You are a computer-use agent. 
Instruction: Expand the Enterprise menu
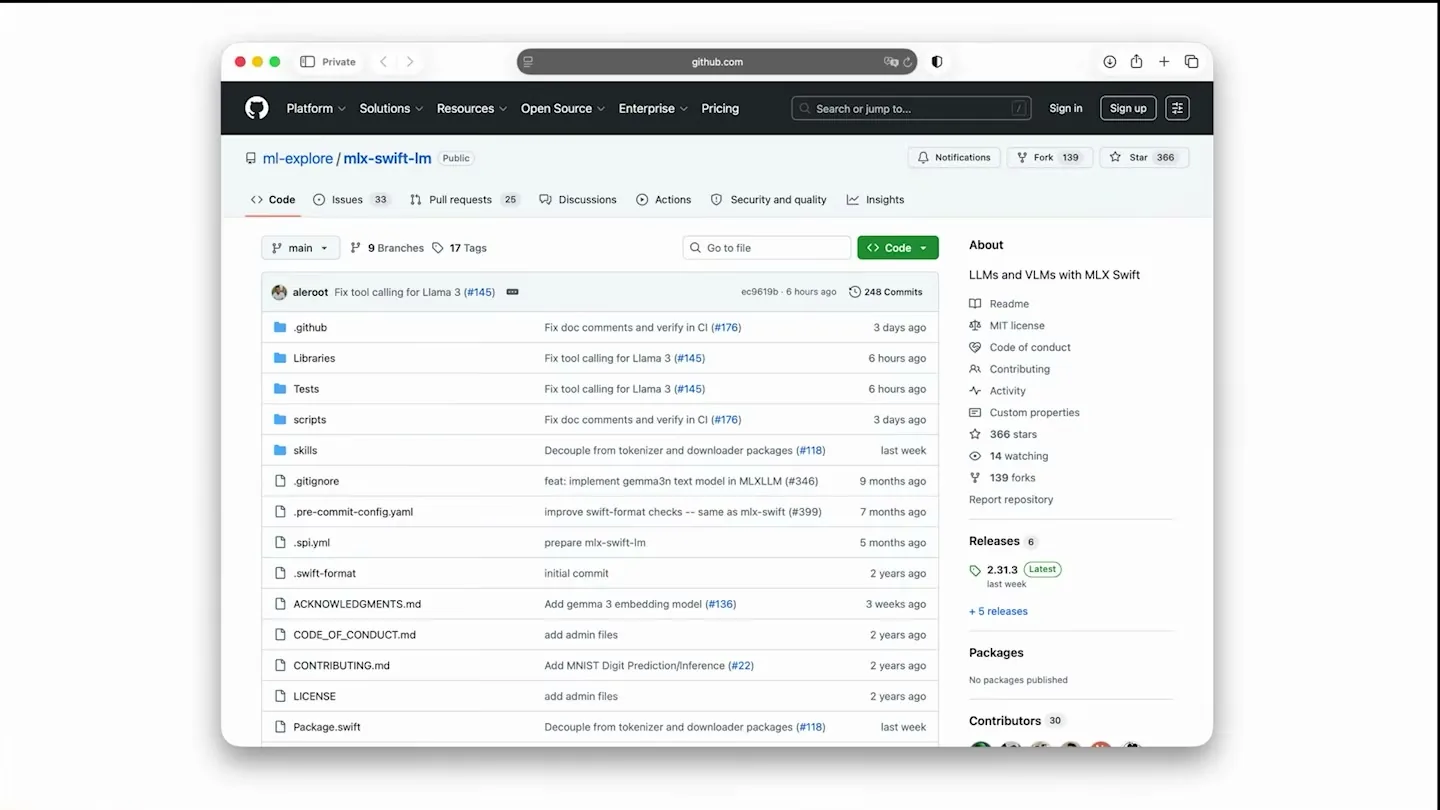click(653, 108)
